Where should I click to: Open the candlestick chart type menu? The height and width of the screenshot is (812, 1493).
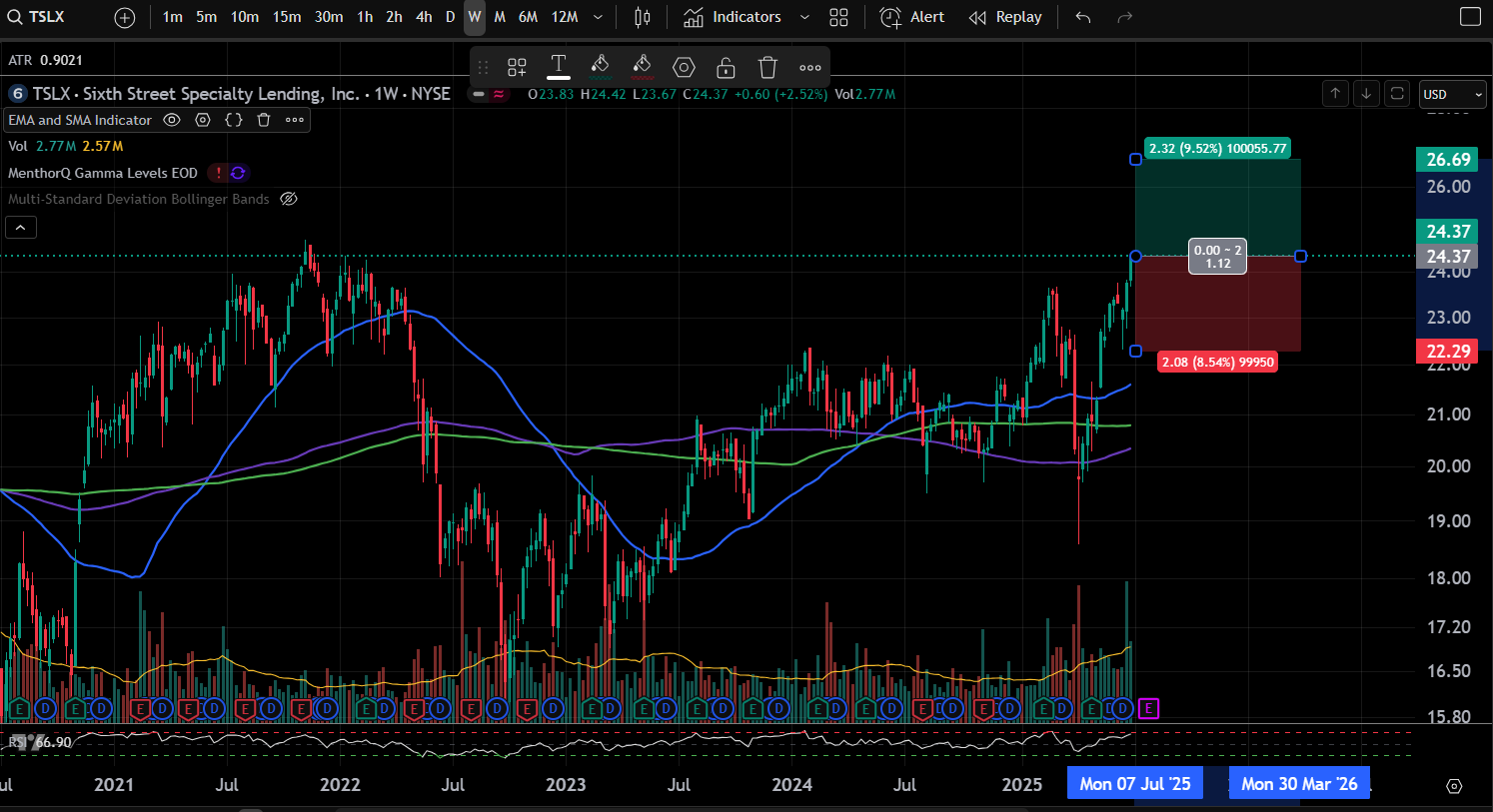643,17
